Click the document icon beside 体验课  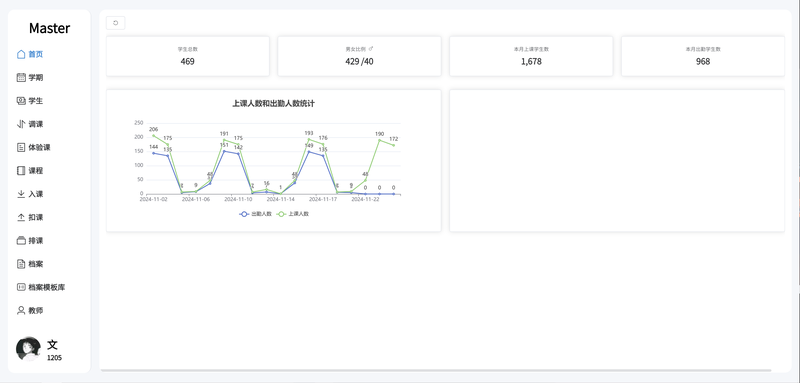(x=21, y=147)
